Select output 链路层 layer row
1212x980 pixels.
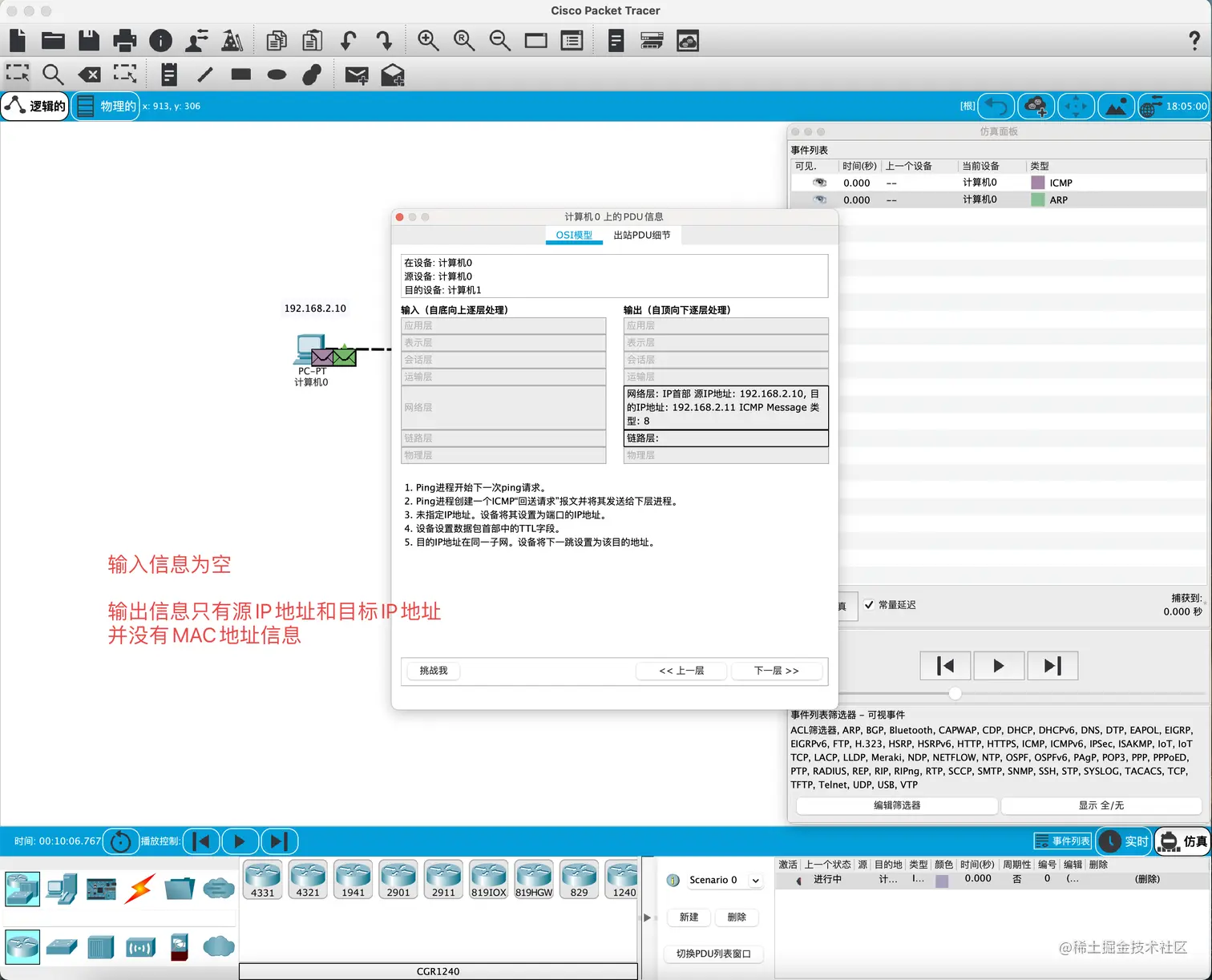point(726,438)
